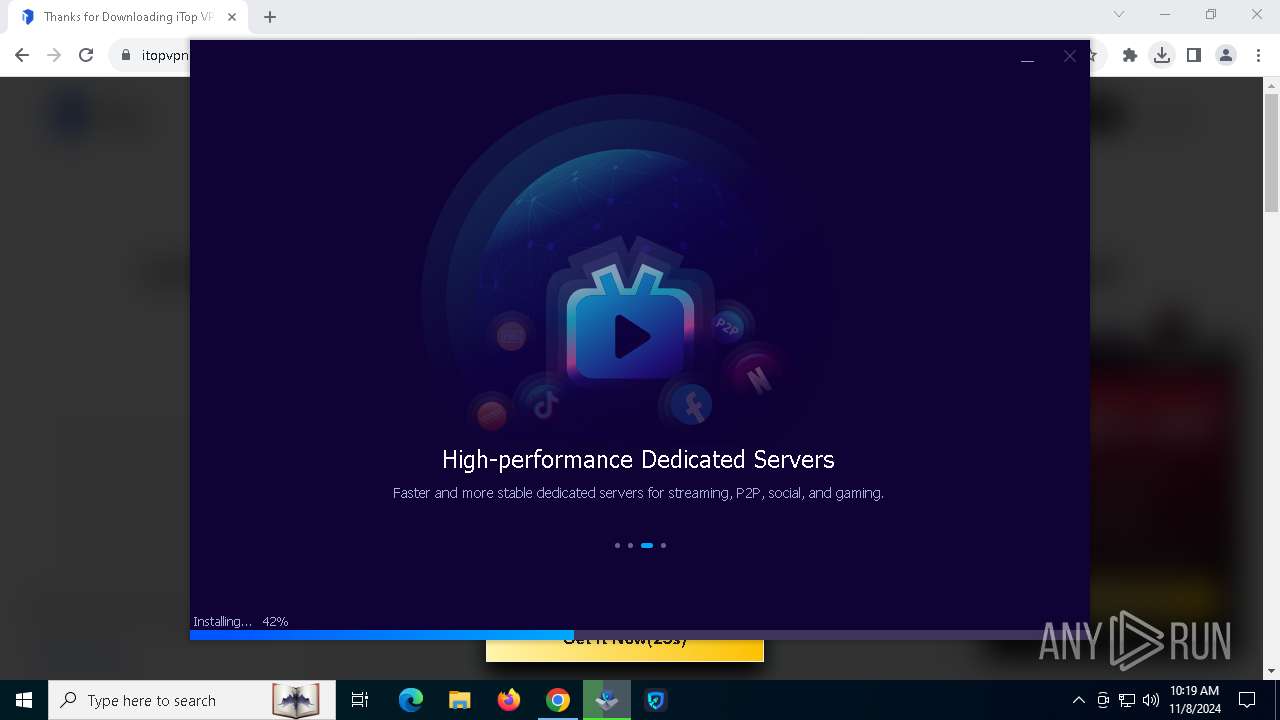Open Task View on taskbar
The image size is (1280, 720).
tap(360, 700)
